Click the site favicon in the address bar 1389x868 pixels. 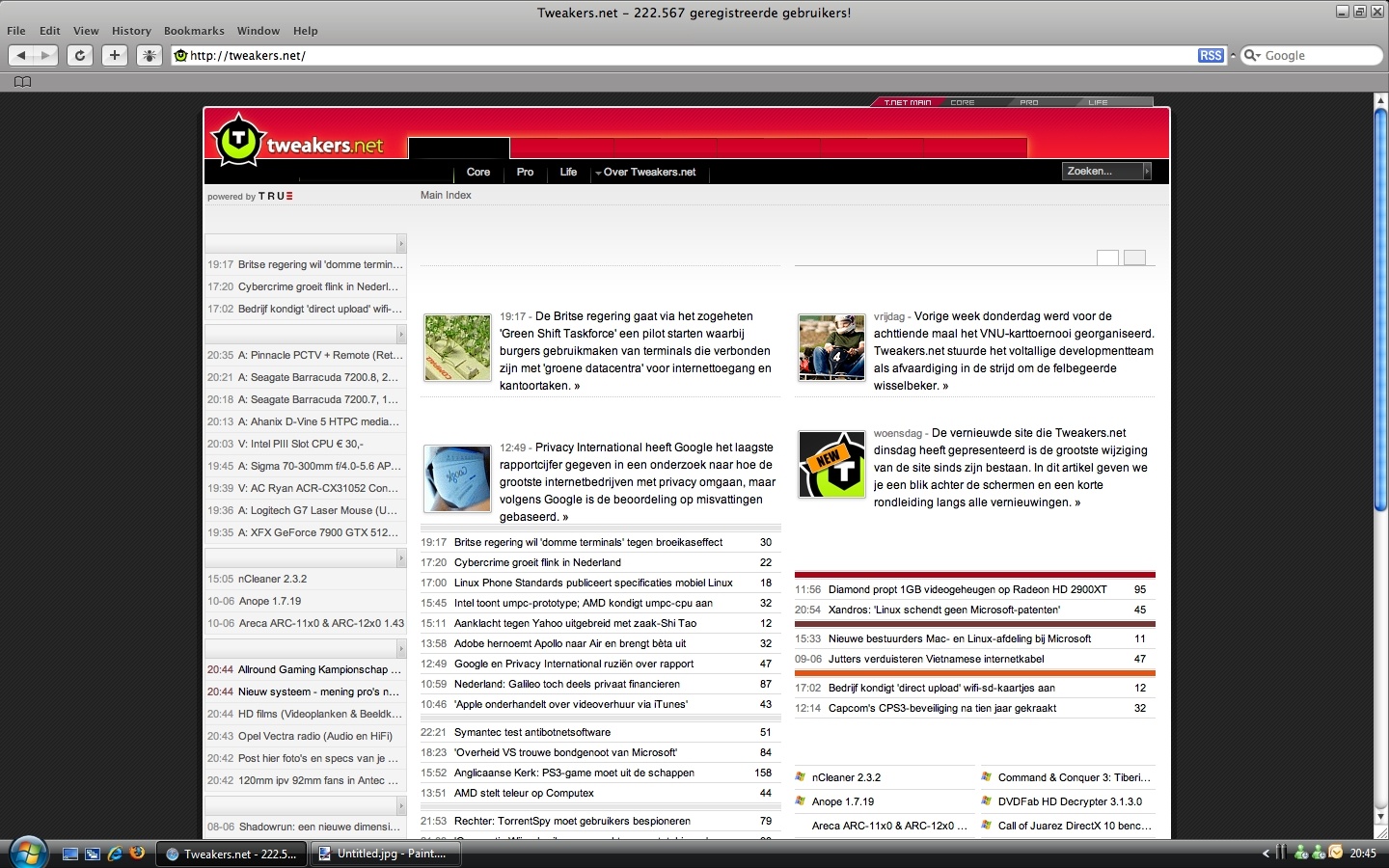(180, 55)
